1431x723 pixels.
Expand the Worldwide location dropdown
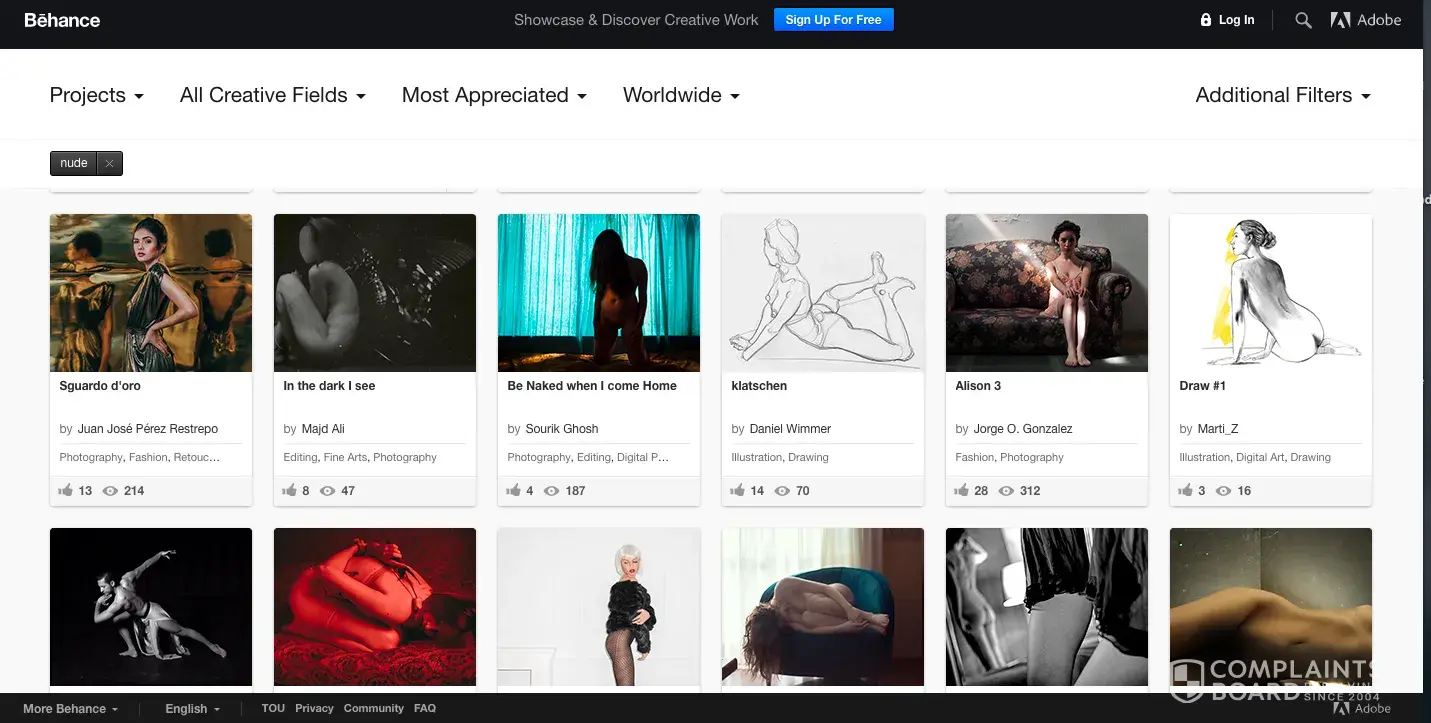681,95
